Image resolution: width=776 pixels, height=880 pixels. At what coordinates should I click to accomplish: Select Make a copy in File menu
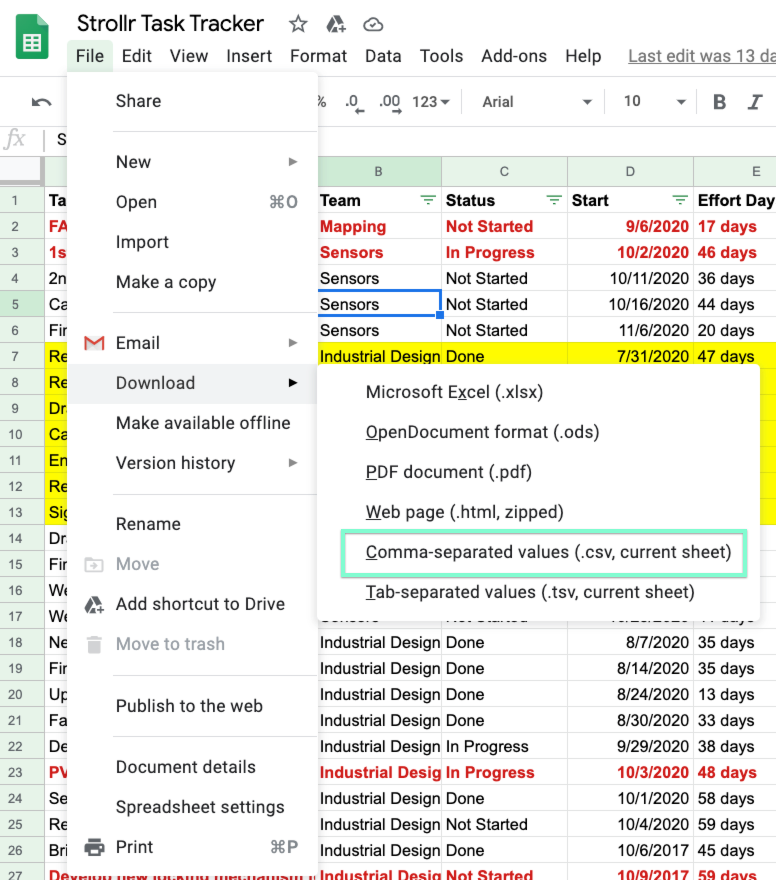[166, 282]
